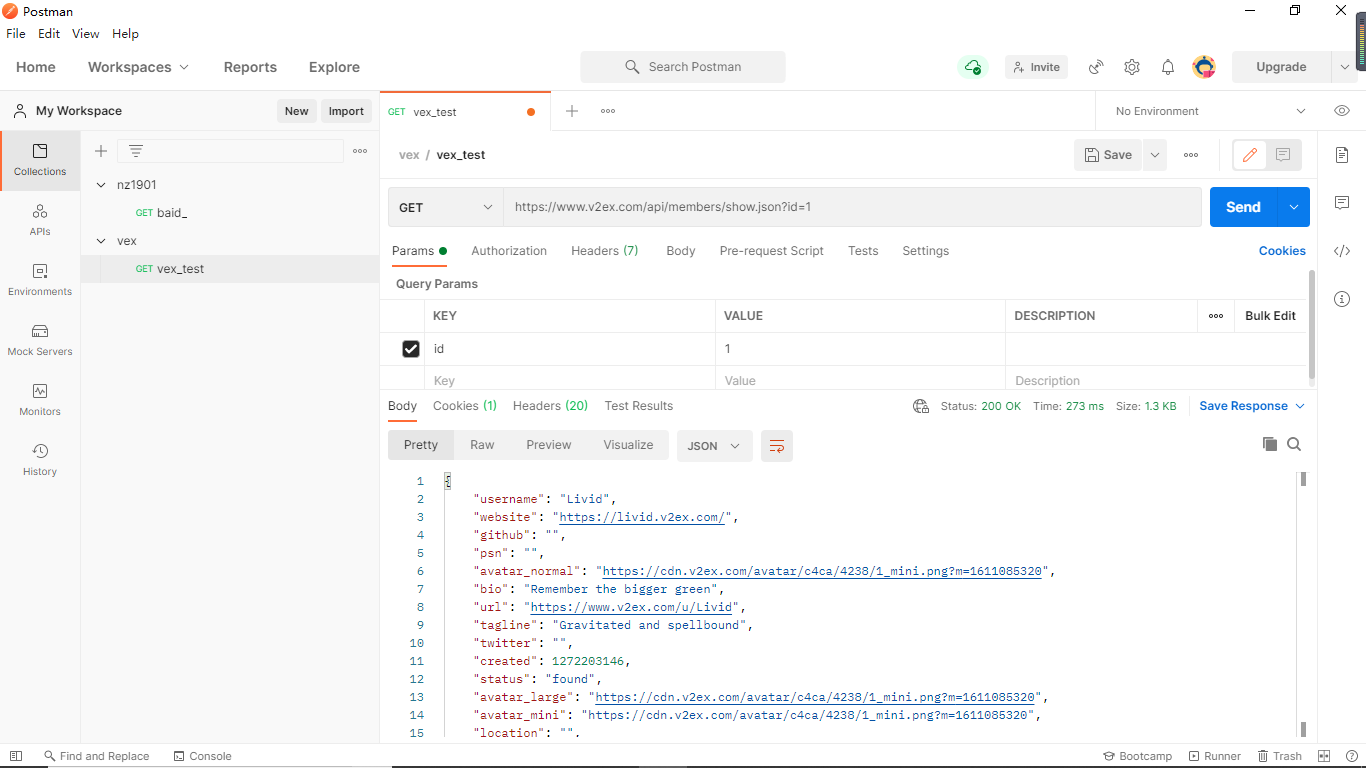Viewport: 1366px width, 768px height.
Task: Click the Import button
Action: 346,111
